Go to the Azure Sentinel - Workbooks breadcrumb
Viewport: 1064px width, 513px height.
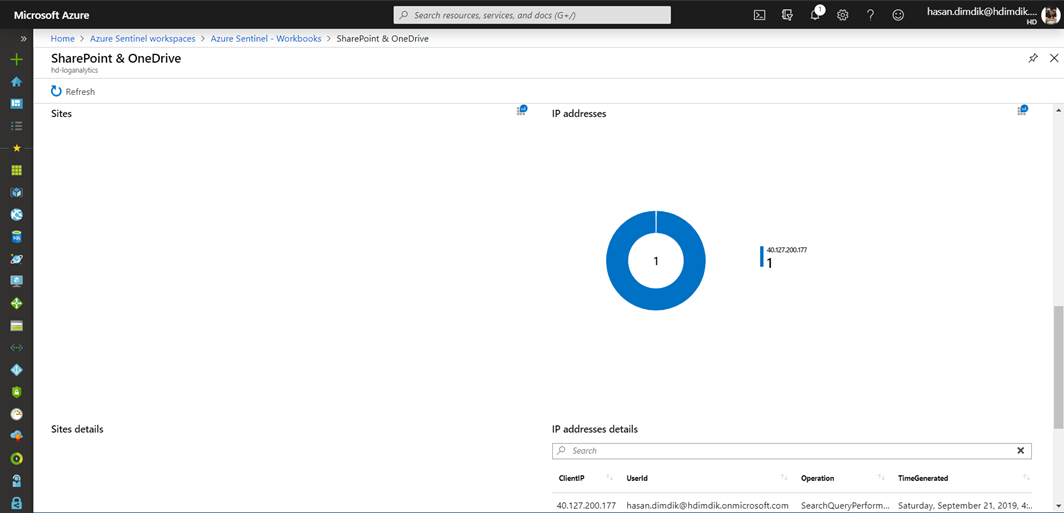pyautogui.click(x=266, y=39)
